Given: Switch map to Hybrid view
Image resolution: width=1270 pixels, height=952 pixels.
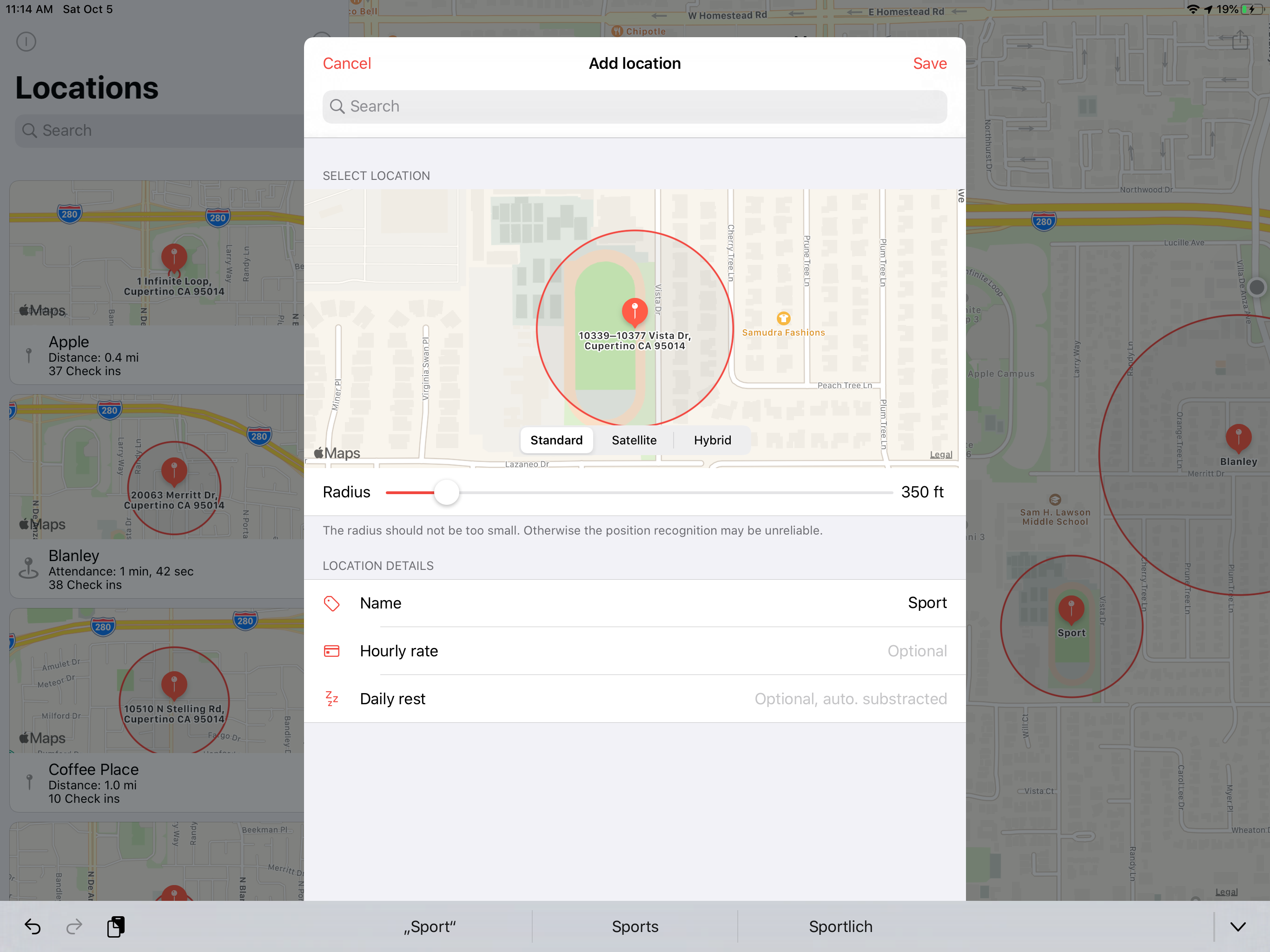Looking at the screenshot, I should point(712,440).
